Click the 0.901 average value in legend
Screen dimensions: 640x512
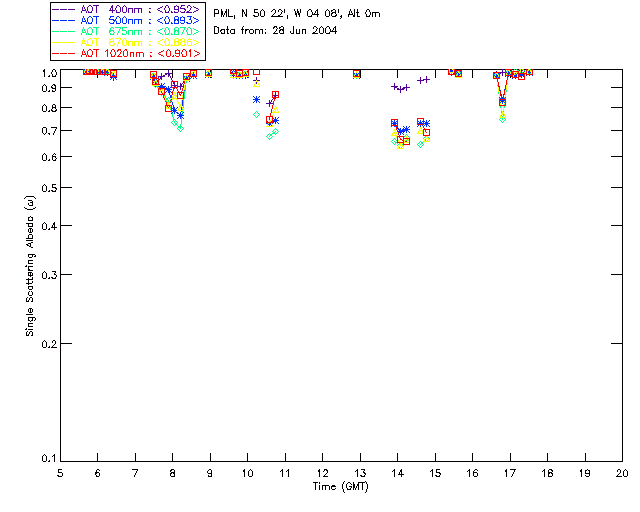179,53
